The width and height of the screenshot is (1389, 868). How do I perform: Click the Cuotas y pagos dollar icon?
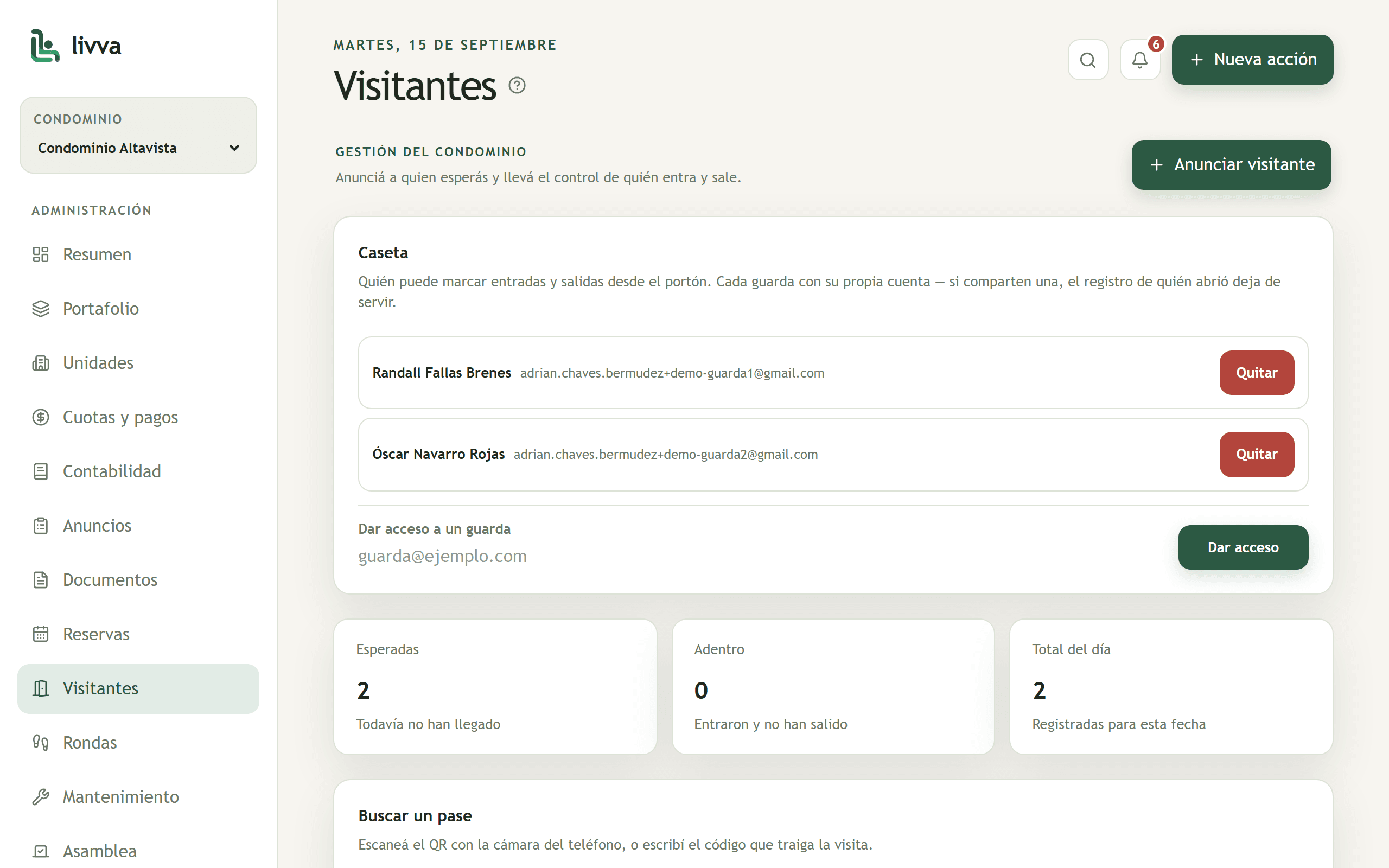point(41,417)
